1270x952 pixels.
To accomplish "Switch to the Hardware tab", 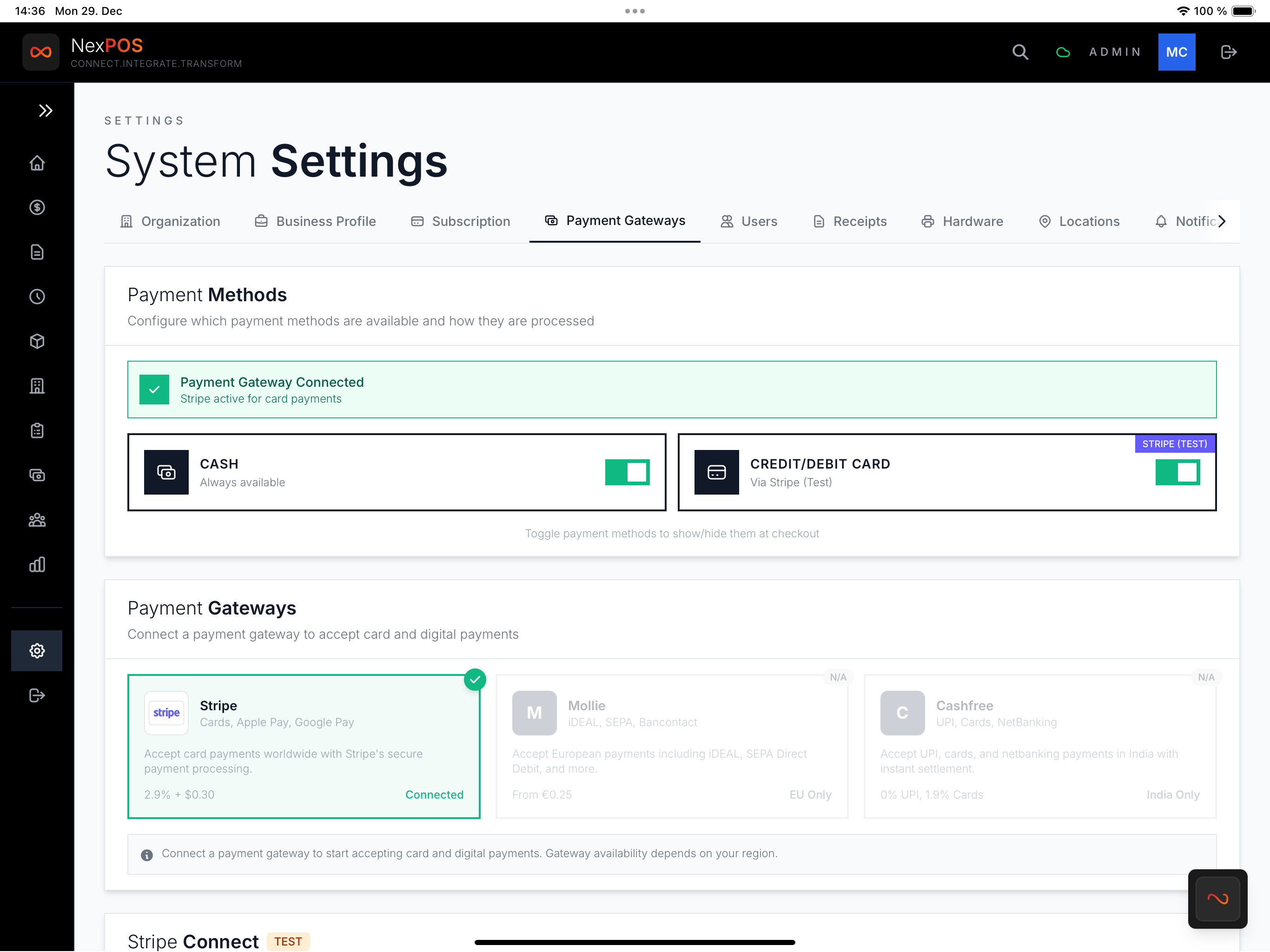I will (x=962, y=222).
